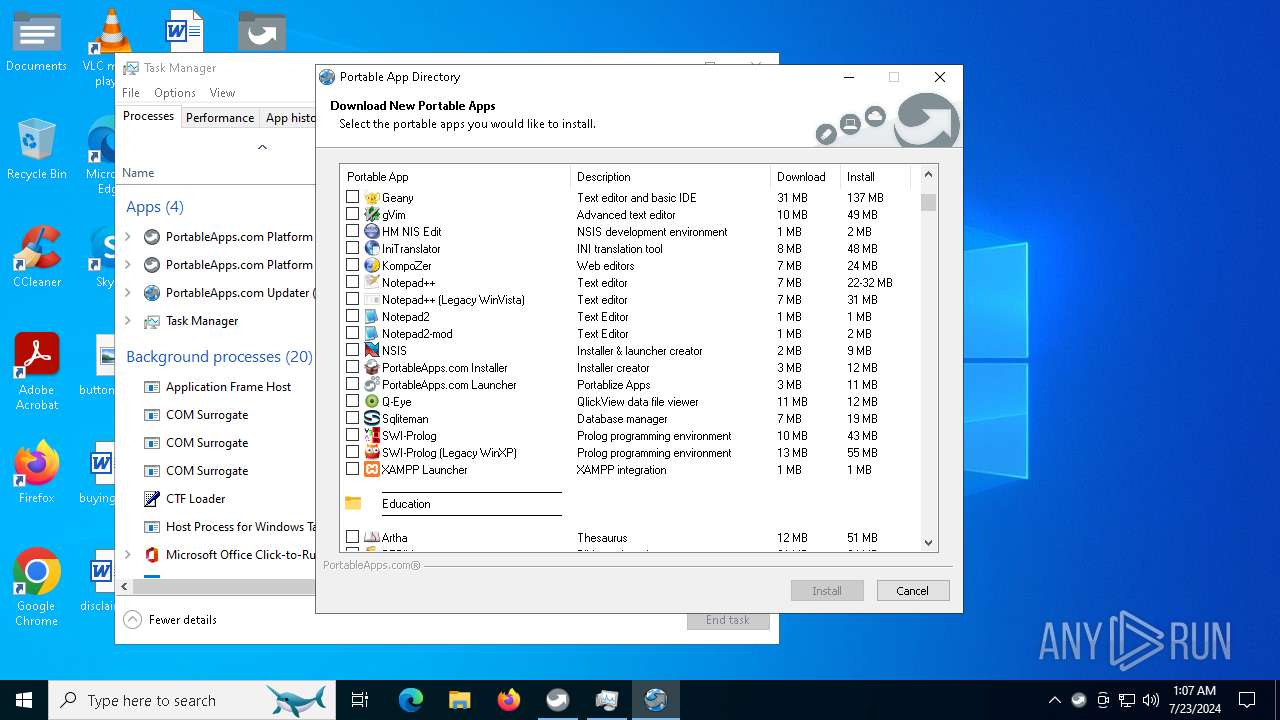Click app list scrollbar up arrow
The width and height of the screenshot is (1280, 720).
tap(929, 175)
